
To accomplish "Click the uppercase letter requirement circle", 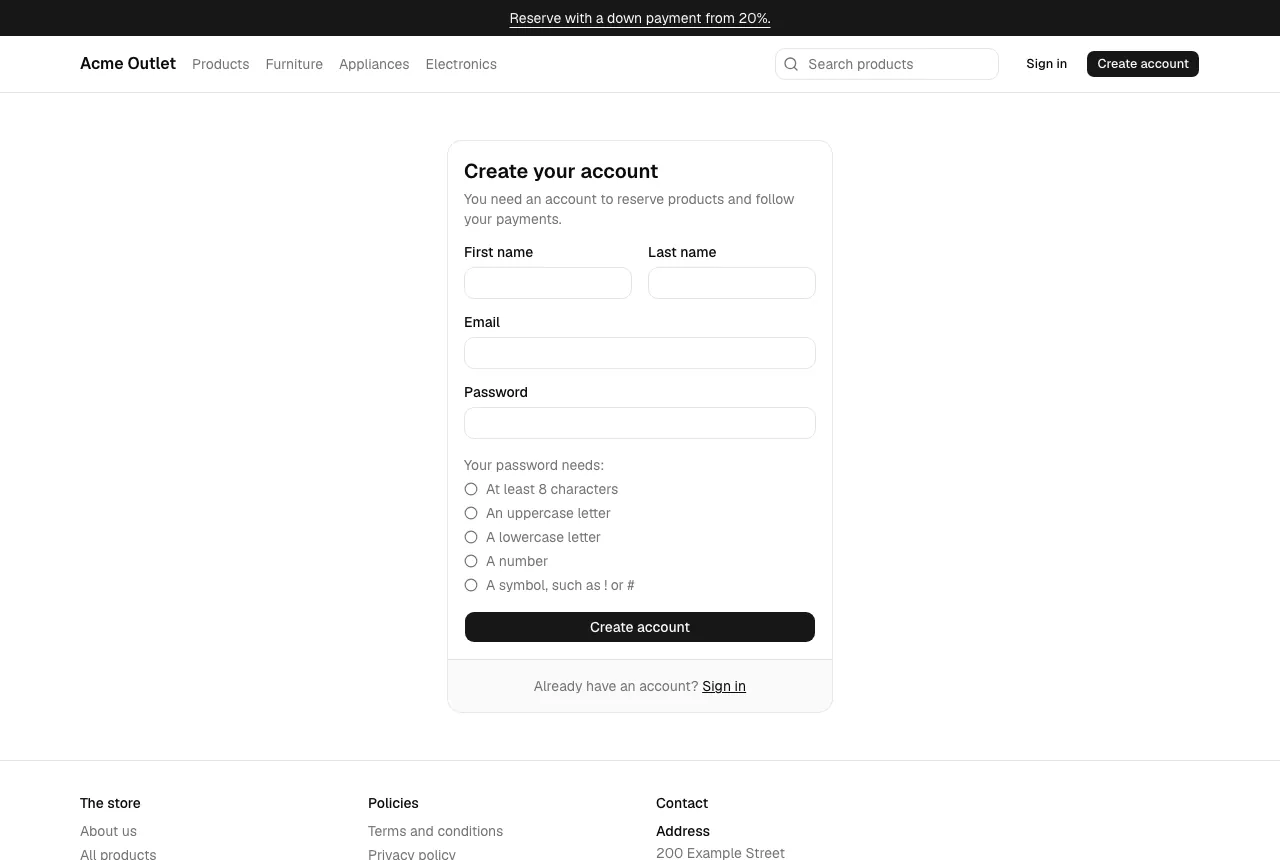I will [471, 513].
